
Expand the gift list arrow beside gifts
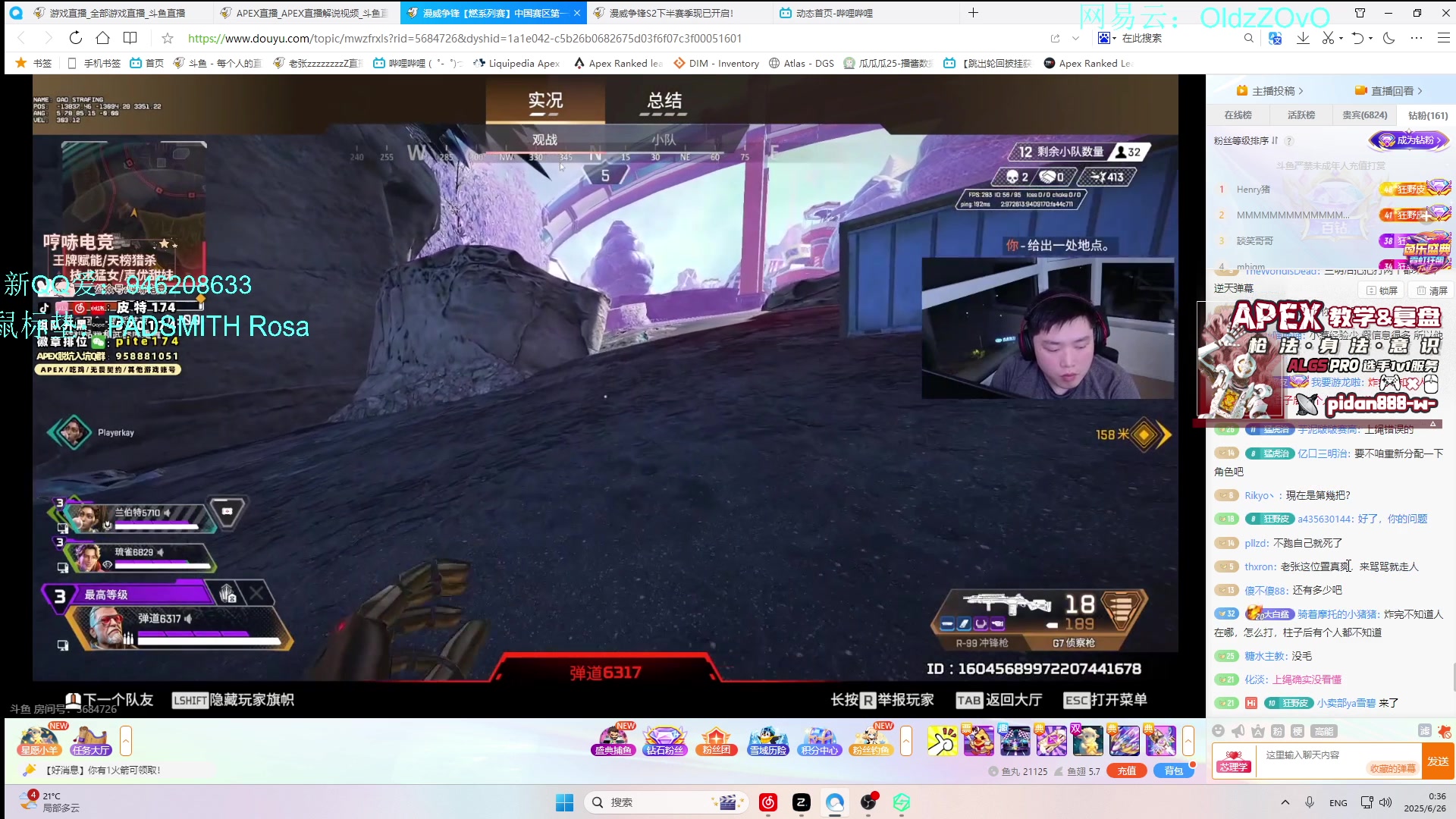[x=1188, y=741]
